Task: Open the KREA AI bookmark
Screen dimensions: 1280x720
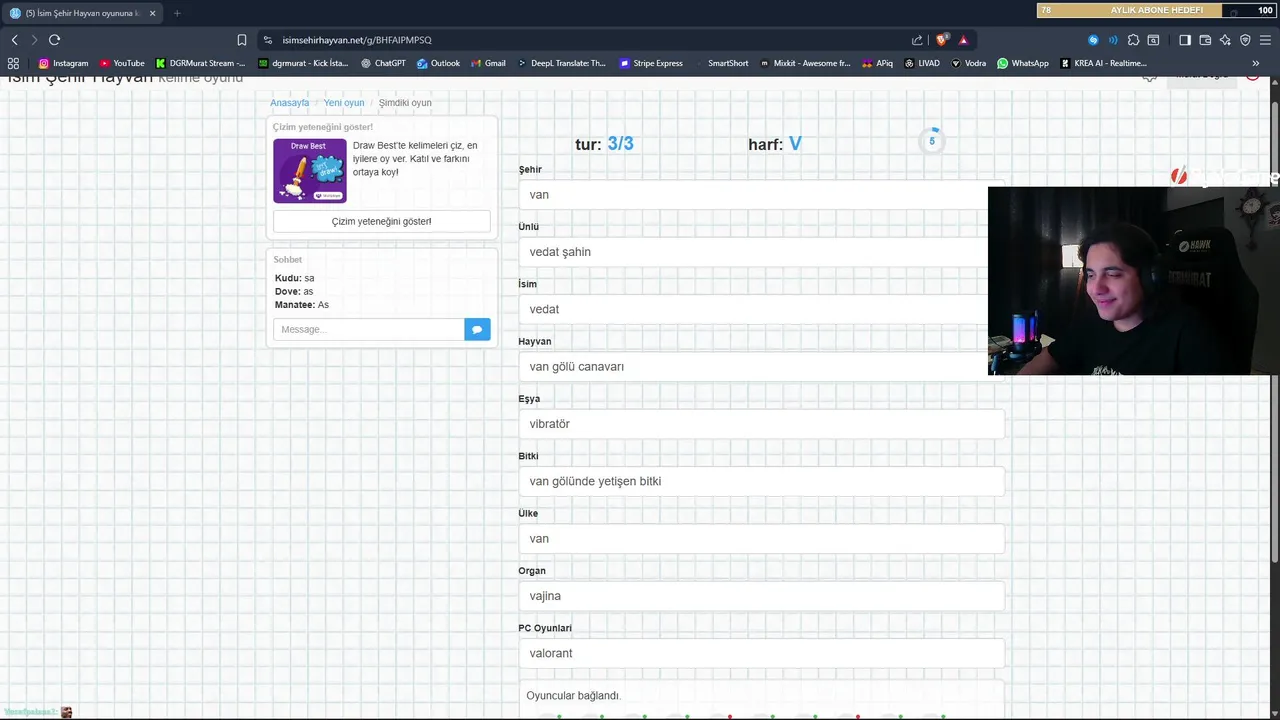Action: [1103, 63]
